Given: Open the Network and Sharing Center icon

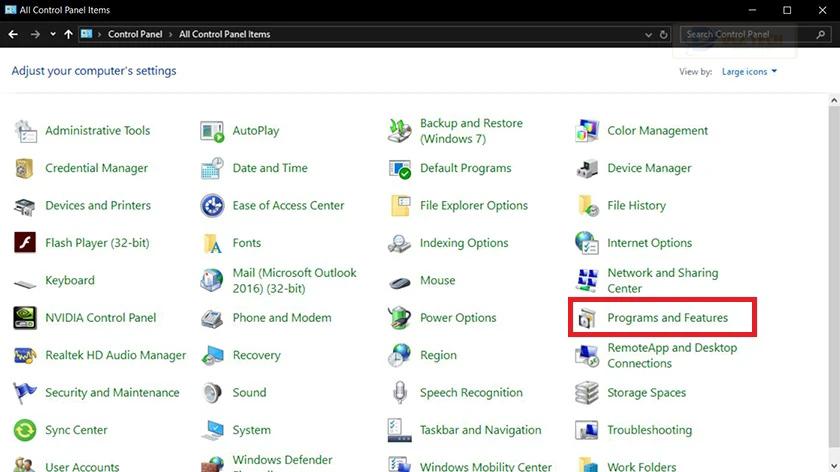Looking at the screenshot, I should 587,280.
